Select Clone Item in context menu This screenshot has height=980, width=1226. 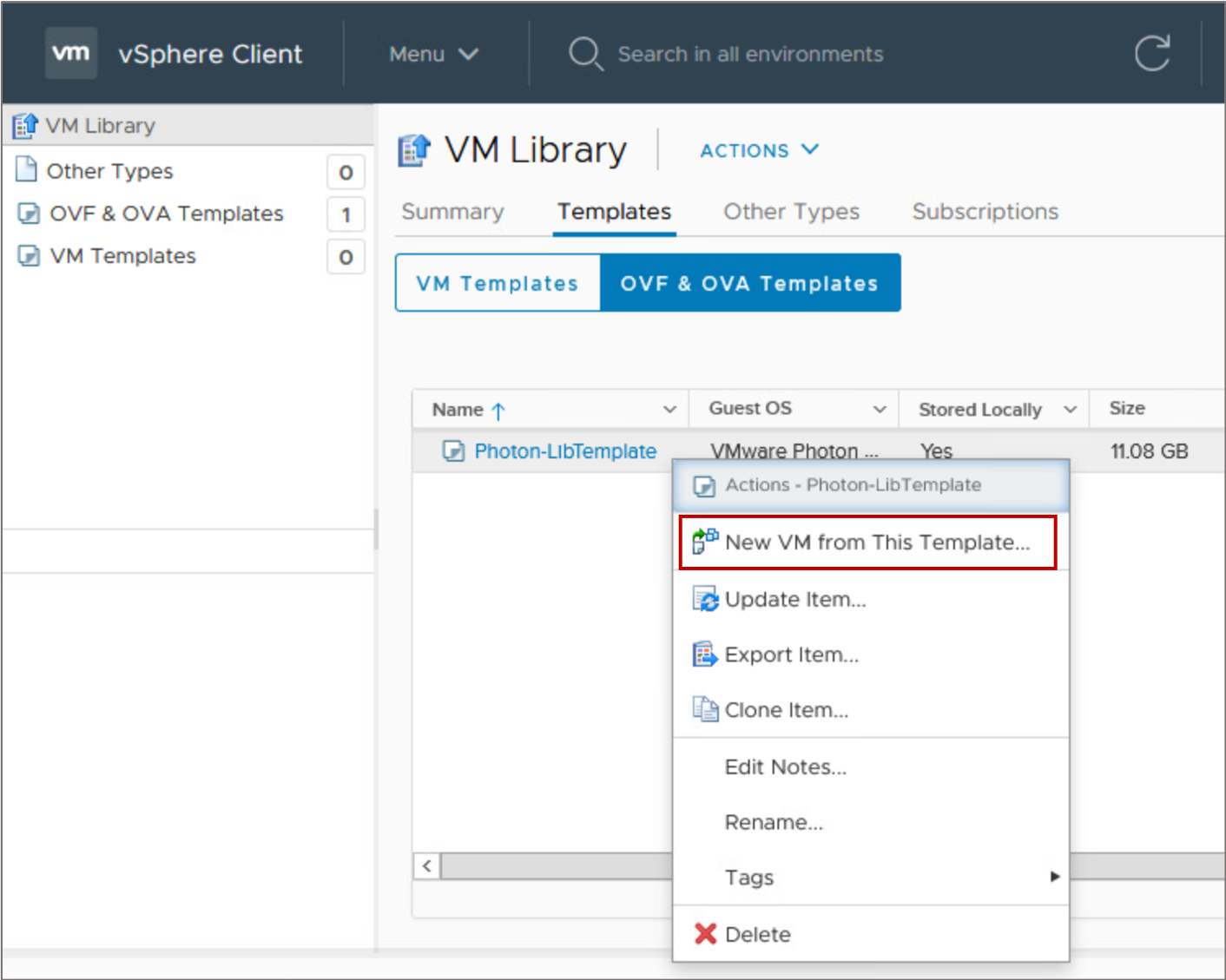pos(871,710)
